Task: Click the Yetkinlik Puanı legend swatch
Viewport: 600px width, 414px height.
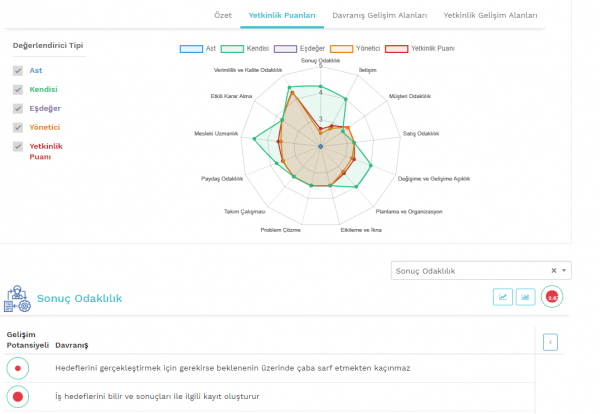Action: tap(397, 48)
